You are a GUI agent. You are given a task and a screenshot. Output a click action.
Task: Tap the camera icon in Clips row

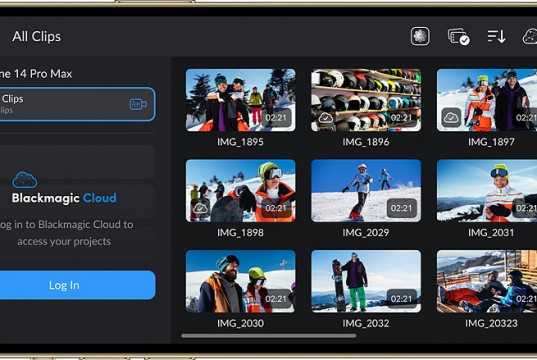point(138,104)
